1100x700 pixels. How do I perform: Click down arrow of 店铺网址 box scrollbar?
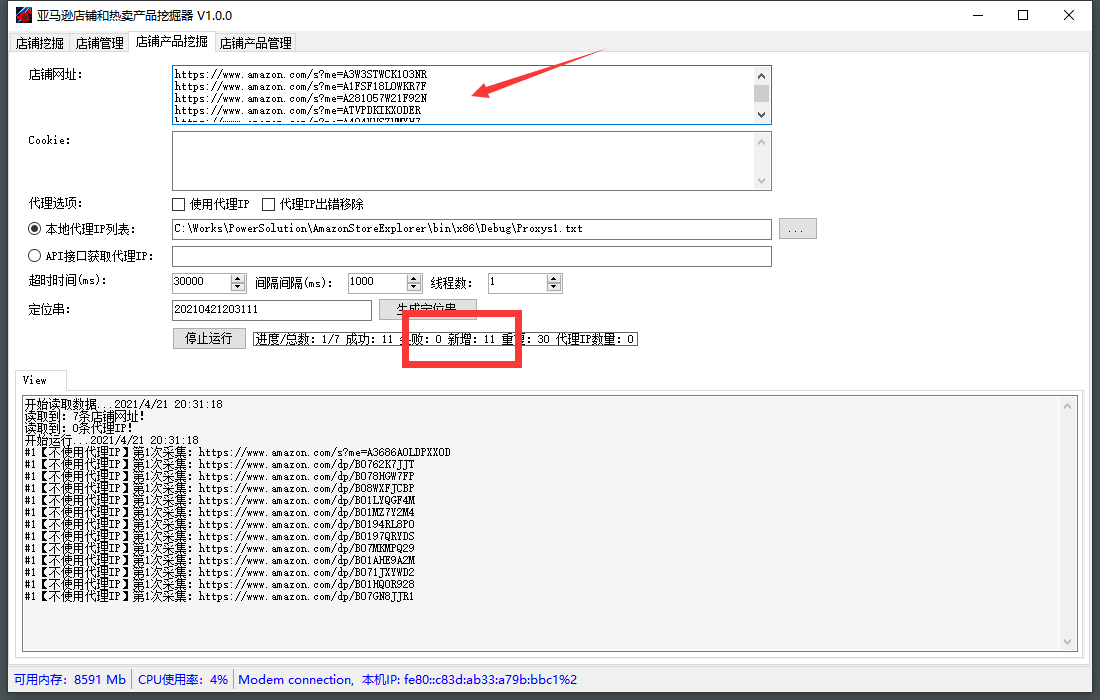(762, 114)
